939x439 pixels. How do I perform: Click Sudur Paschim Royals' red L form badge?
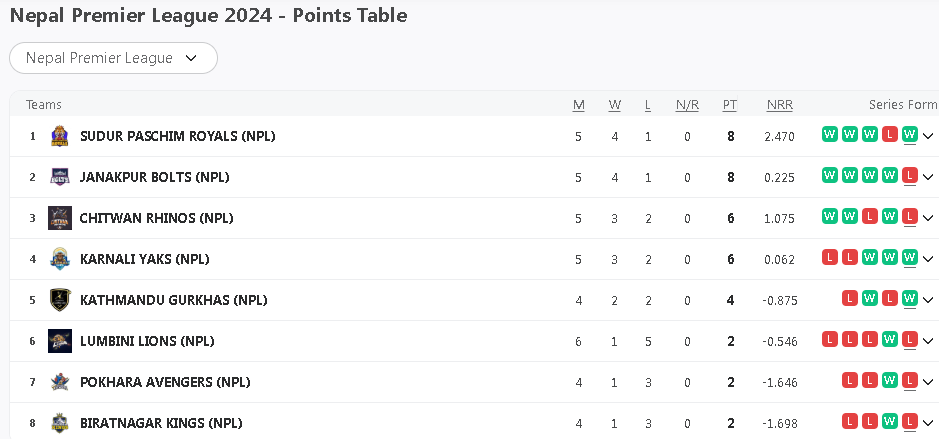pos(889,134)
